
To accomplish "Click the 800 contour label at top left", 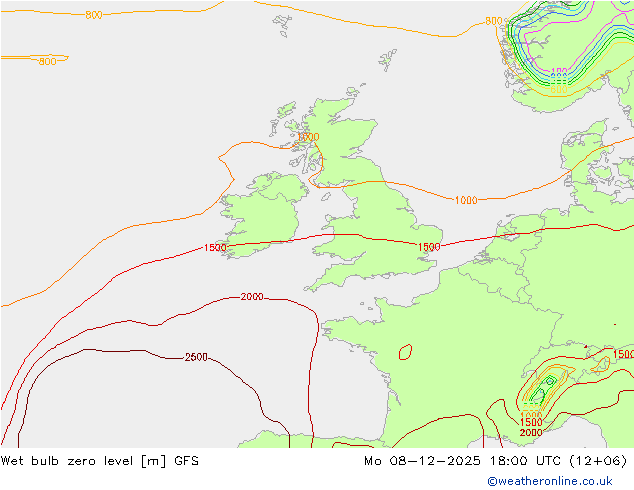I will [94, 15].
